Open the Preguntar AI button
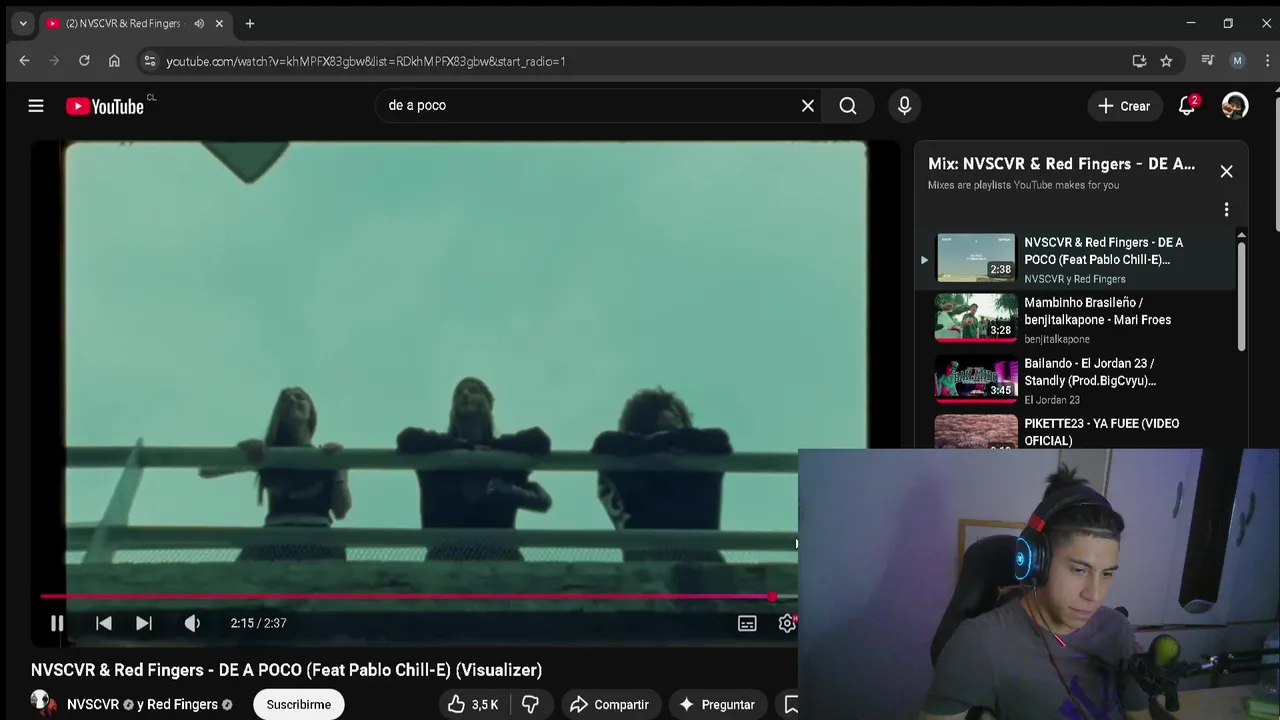Screen dimensions: 1280x720 pyautogui.click(x=717, y=704)
